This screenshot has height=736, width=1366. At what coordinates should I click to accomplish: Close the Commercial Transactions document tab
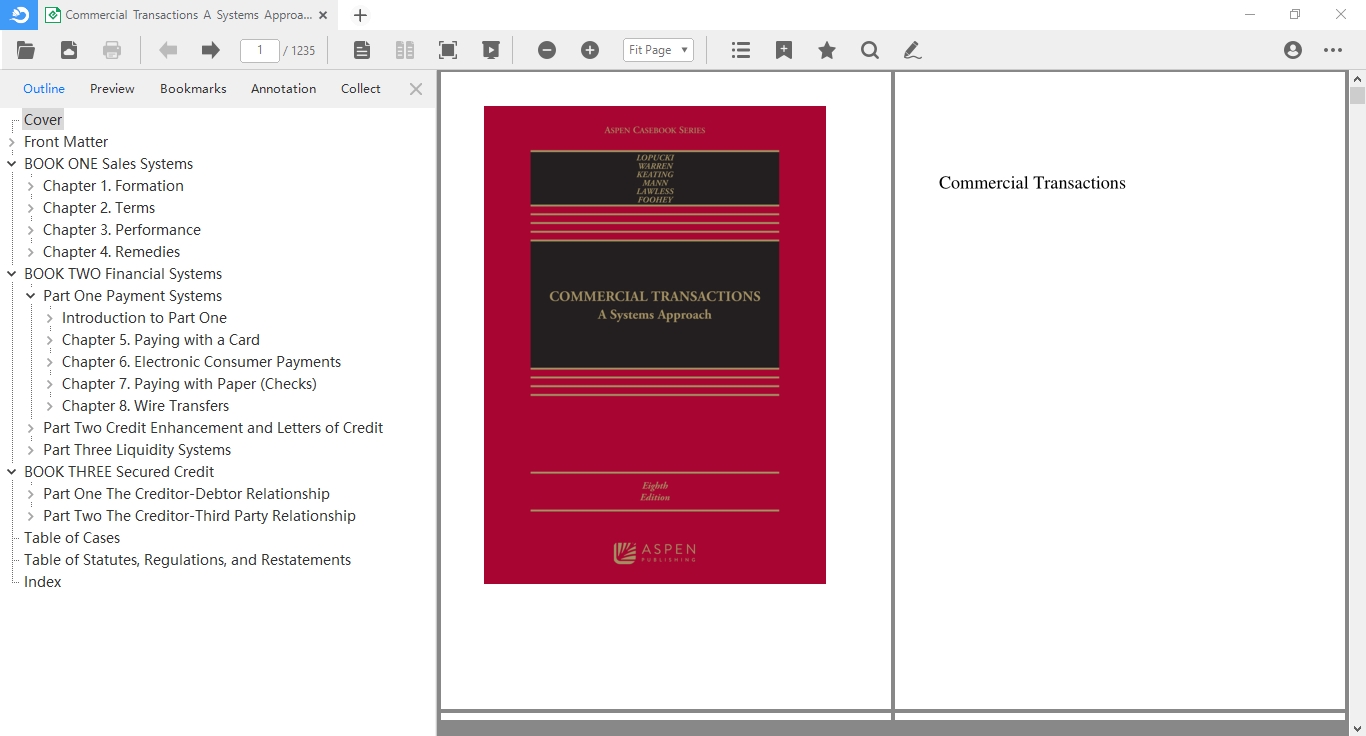coord(323,15)
